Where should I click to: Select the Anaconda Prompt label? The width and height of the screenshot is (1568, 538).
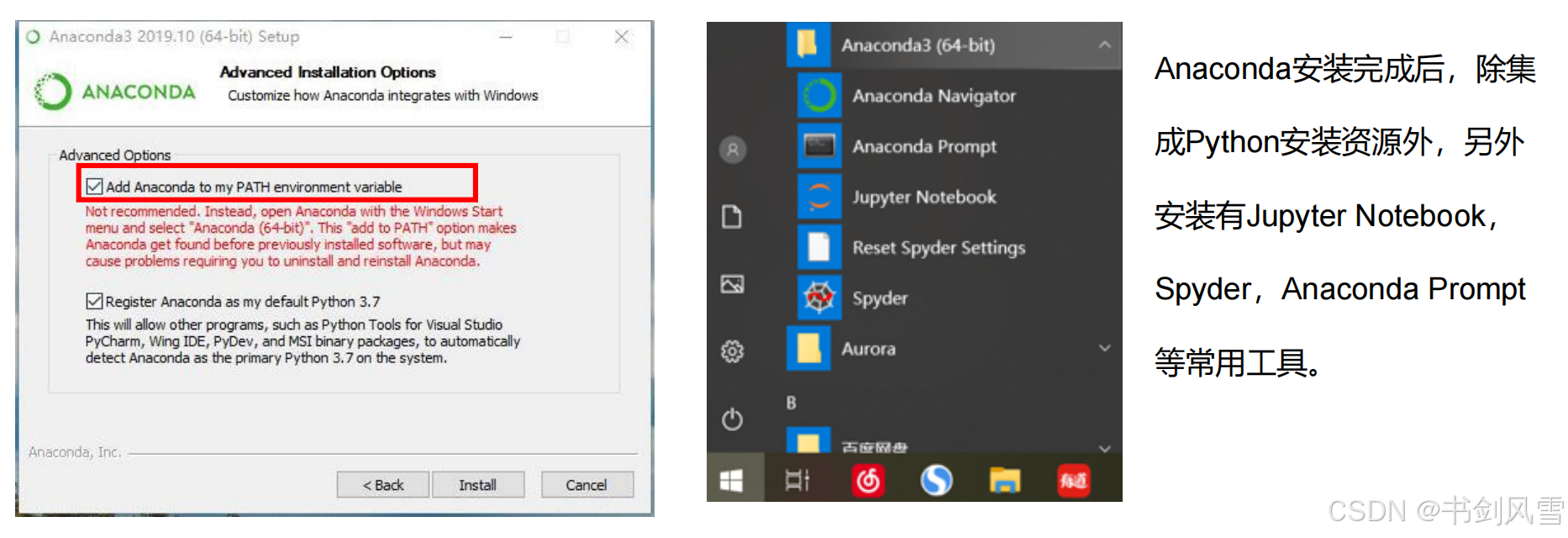(924, 146)
